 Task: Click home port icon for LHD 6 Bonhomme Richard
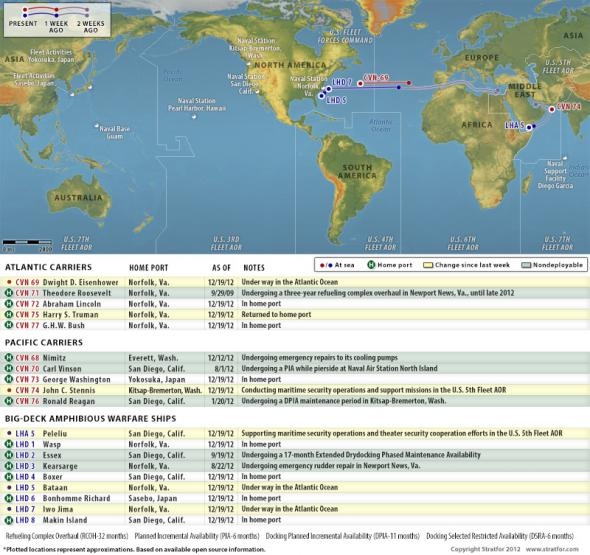tap(9, 498)
